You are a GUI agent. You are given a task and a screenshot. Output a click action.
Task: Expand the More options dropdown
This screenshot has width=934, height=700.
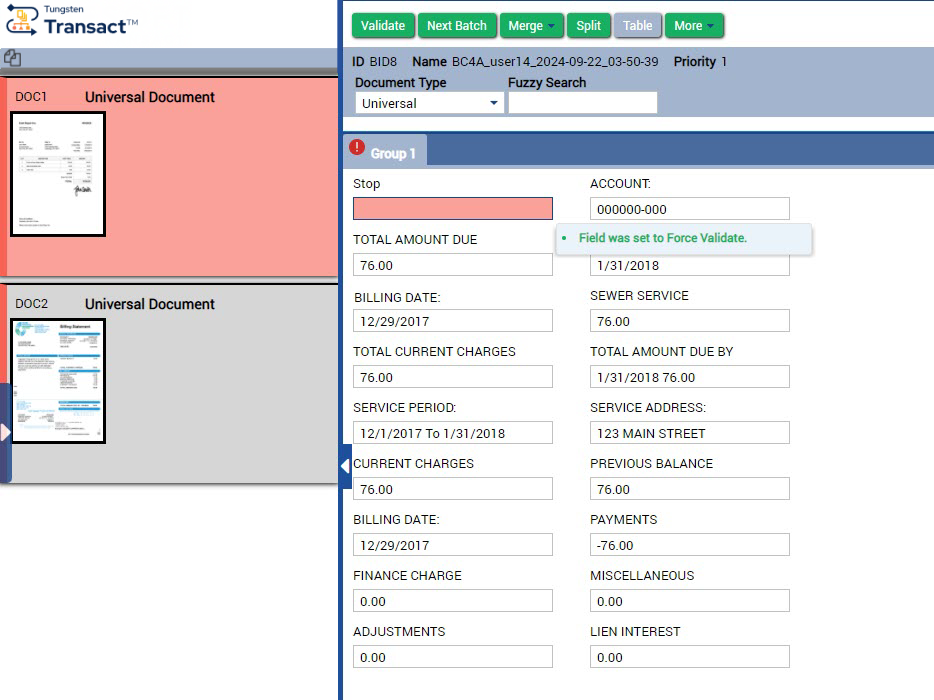[x=694, y=26]
